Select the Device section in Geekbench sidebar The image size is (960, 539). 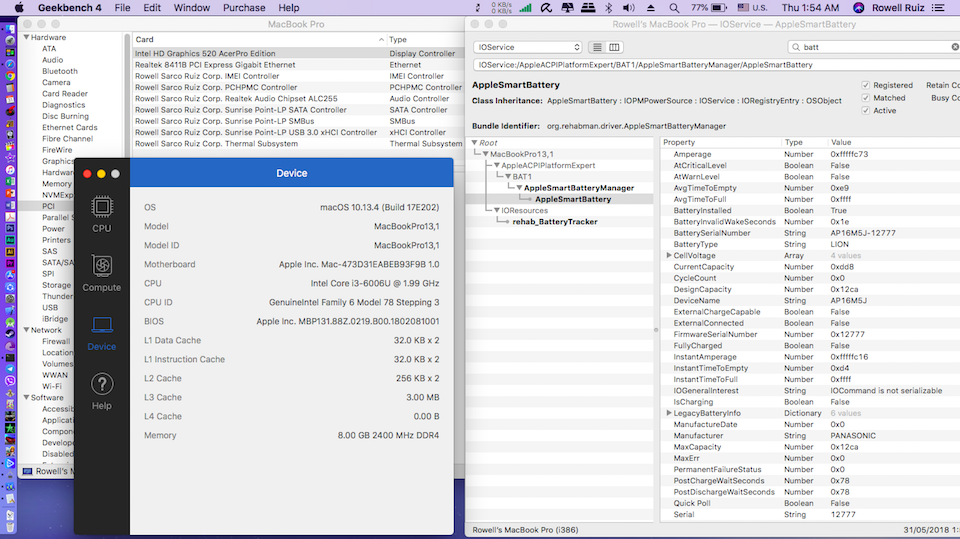pos(102,333)
